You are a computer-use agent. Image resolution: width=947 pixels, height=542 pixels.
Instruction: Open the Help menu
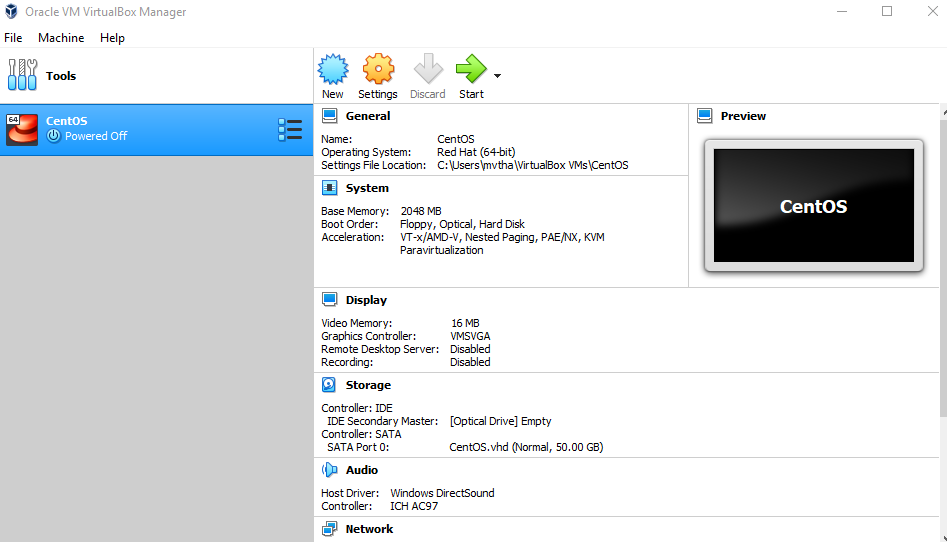point(112,37)
